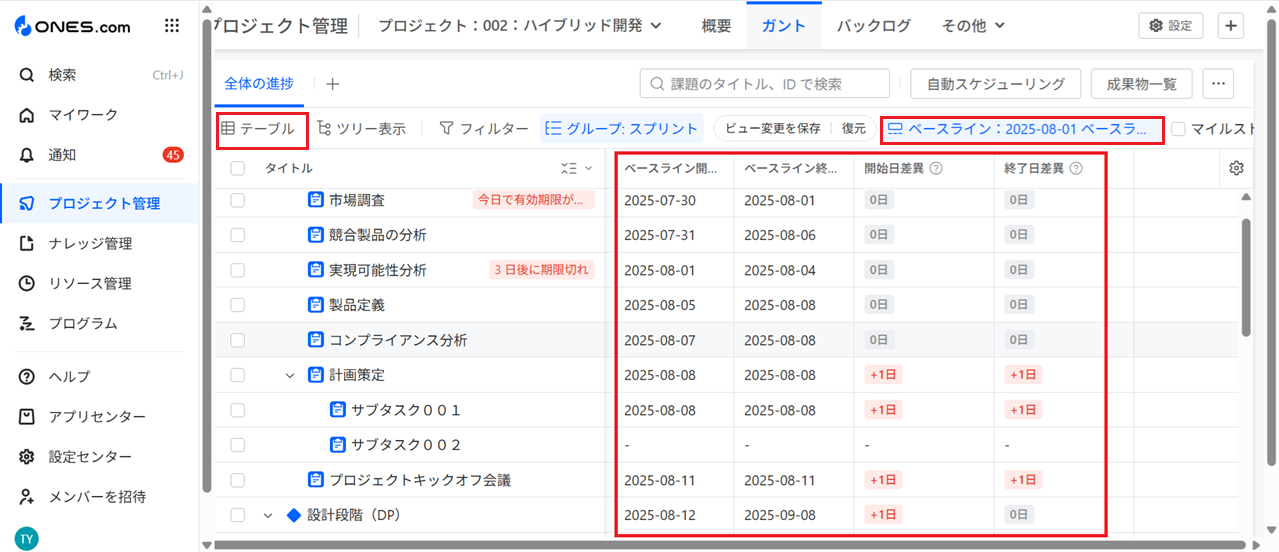Click 復元 to restore view

point(853,128)
